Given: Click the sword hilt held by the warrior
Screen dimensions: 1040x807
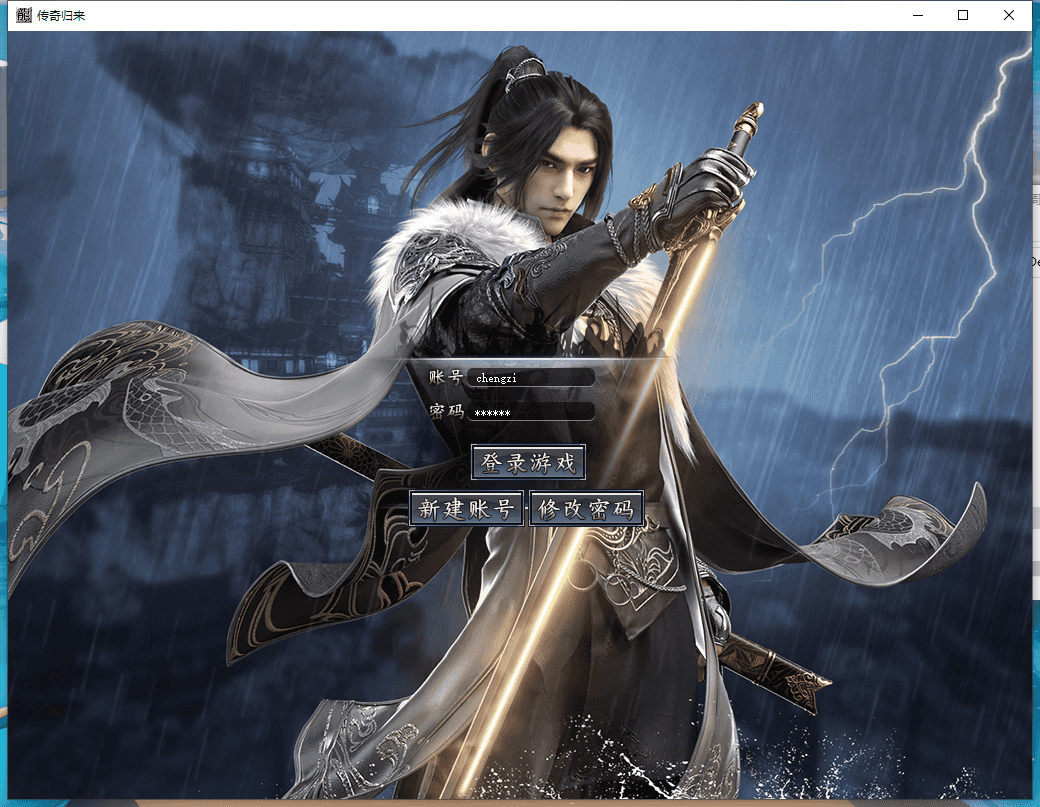Looking at the screenshot, I should tap(745, 130).
